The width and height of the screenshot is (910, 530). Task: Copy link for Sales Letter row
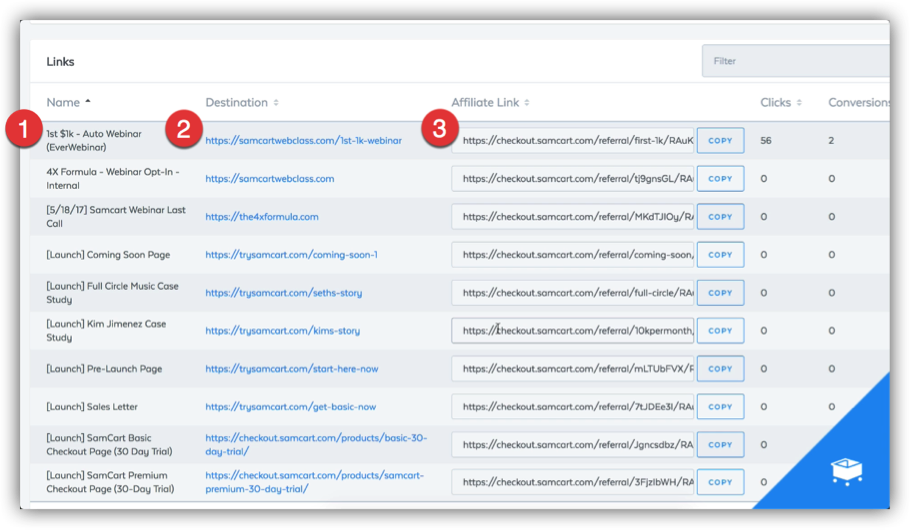click(720, 407)
